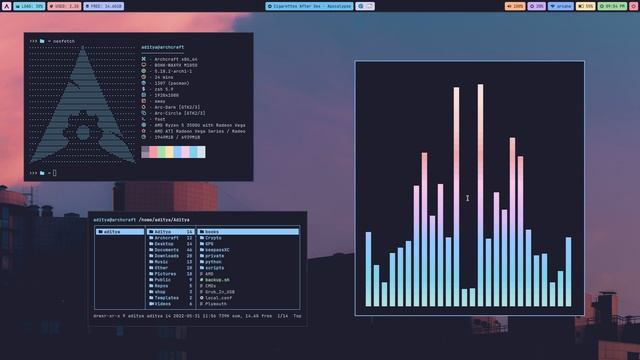Screen dimensions: 640x360
Task: Click the theme icon beside Arc-Dark
Action: [144, 107]
